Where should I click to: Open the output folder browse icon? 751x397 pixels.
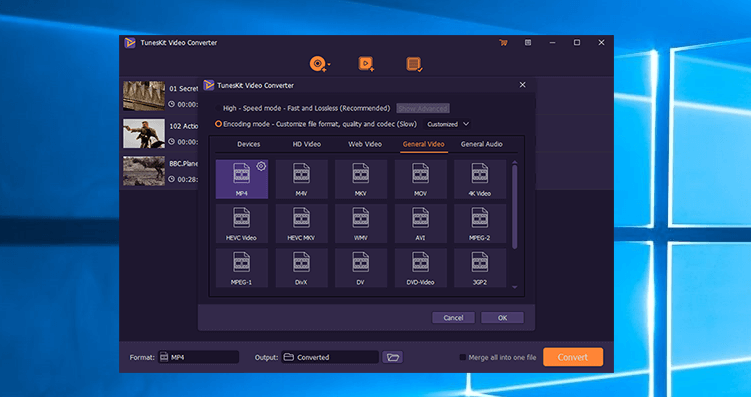[x=392, y=357]
